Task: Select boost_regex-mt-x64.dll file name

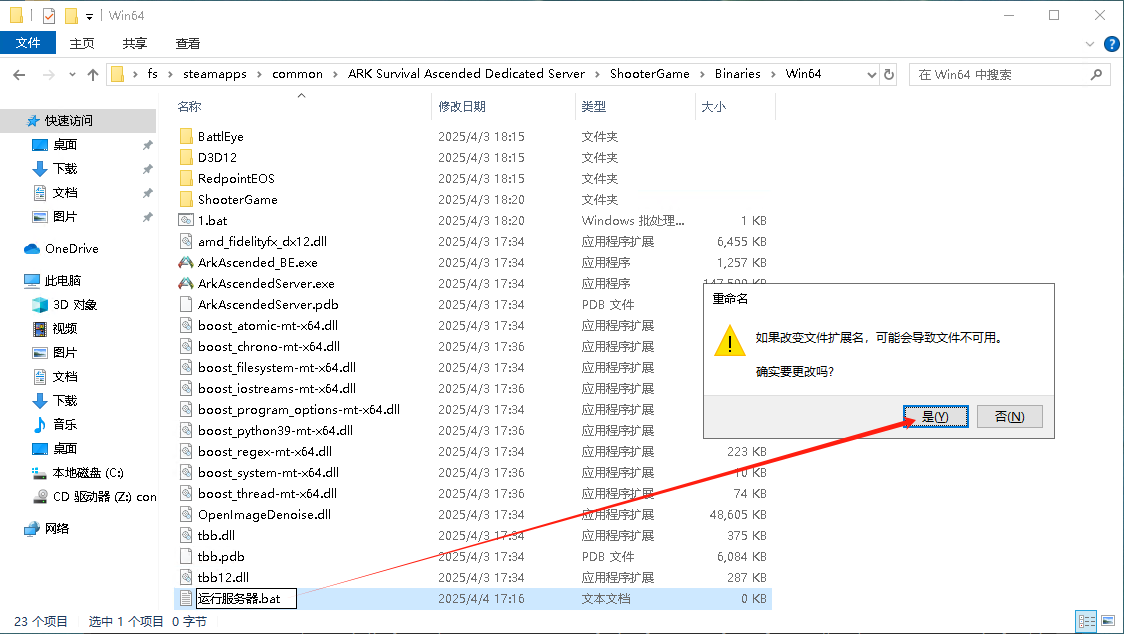Action: [x=265, y=452]
